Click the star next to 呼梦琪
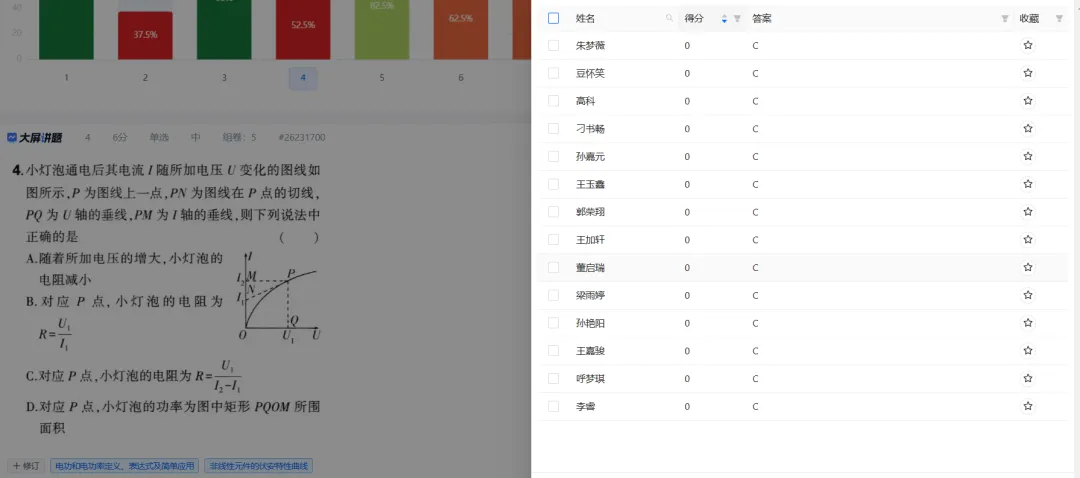 [1028, 379]
